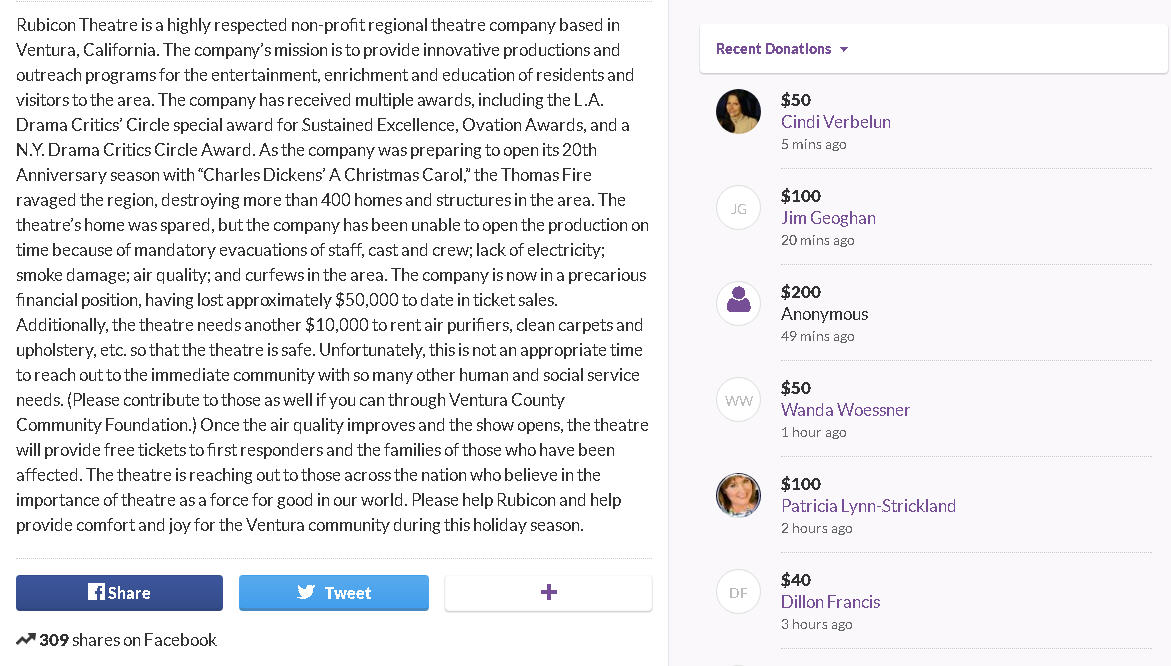Click the 309 shares on Facebook text
Image resolution: width=1171 pixels, height=666 pixels.
pyautogui.click(x=128, y=640)
